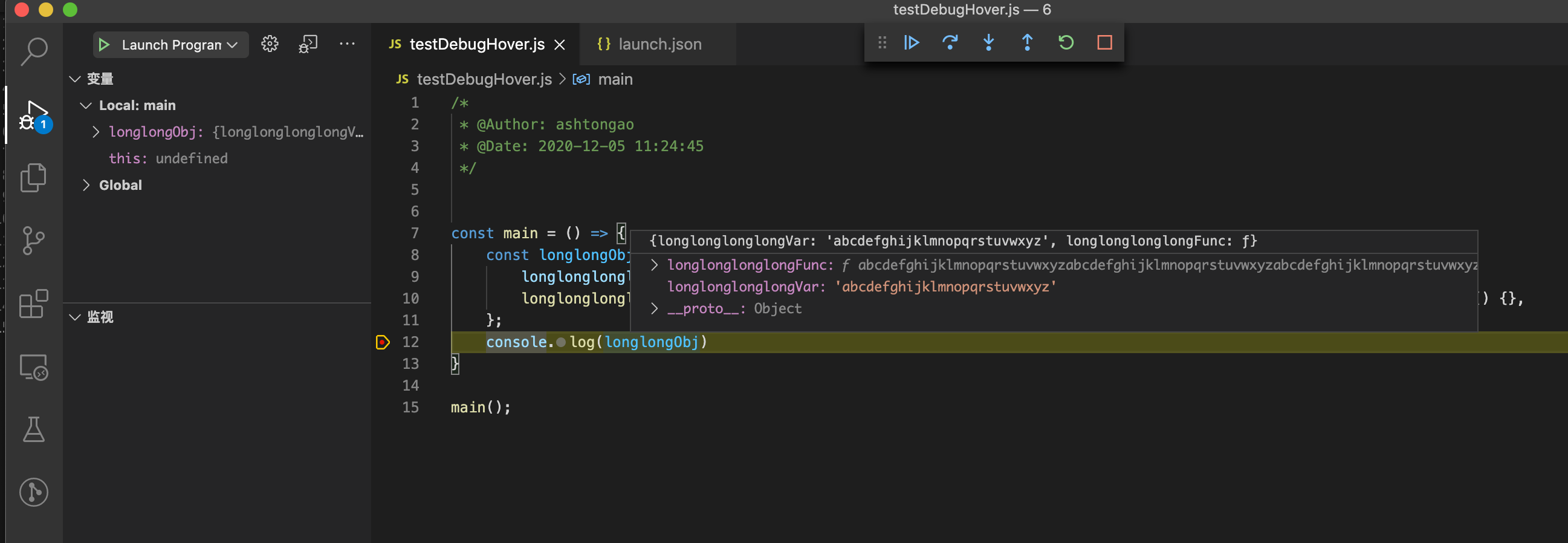Collapse the Local: main scope
The width and height of the screenshot is (1568, 543).
coord(86,106)
